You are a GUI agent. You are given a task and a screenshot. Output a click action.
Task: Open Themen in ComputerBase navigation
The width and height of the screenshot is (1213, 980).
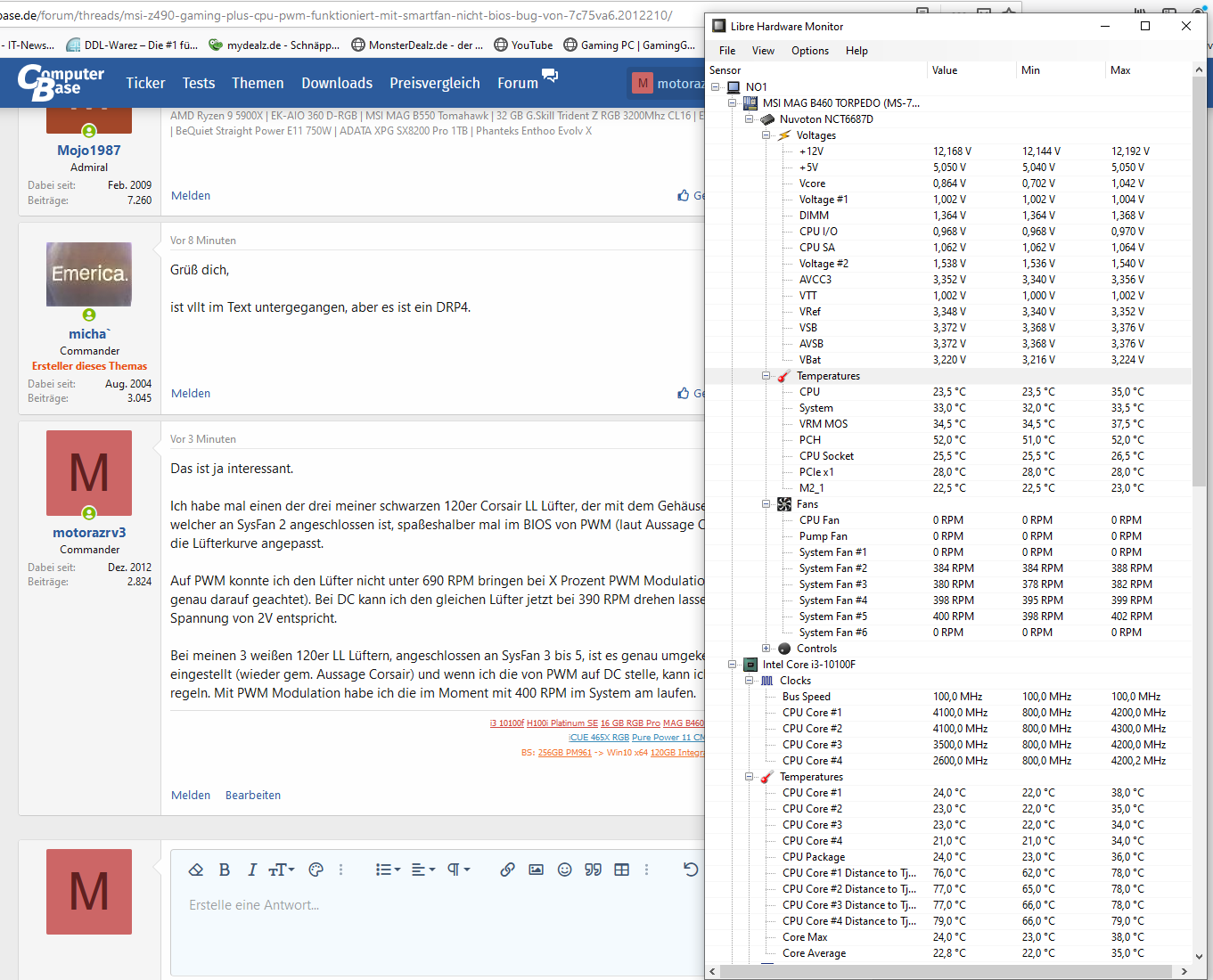pyautogui.click(x=258, y=83)
